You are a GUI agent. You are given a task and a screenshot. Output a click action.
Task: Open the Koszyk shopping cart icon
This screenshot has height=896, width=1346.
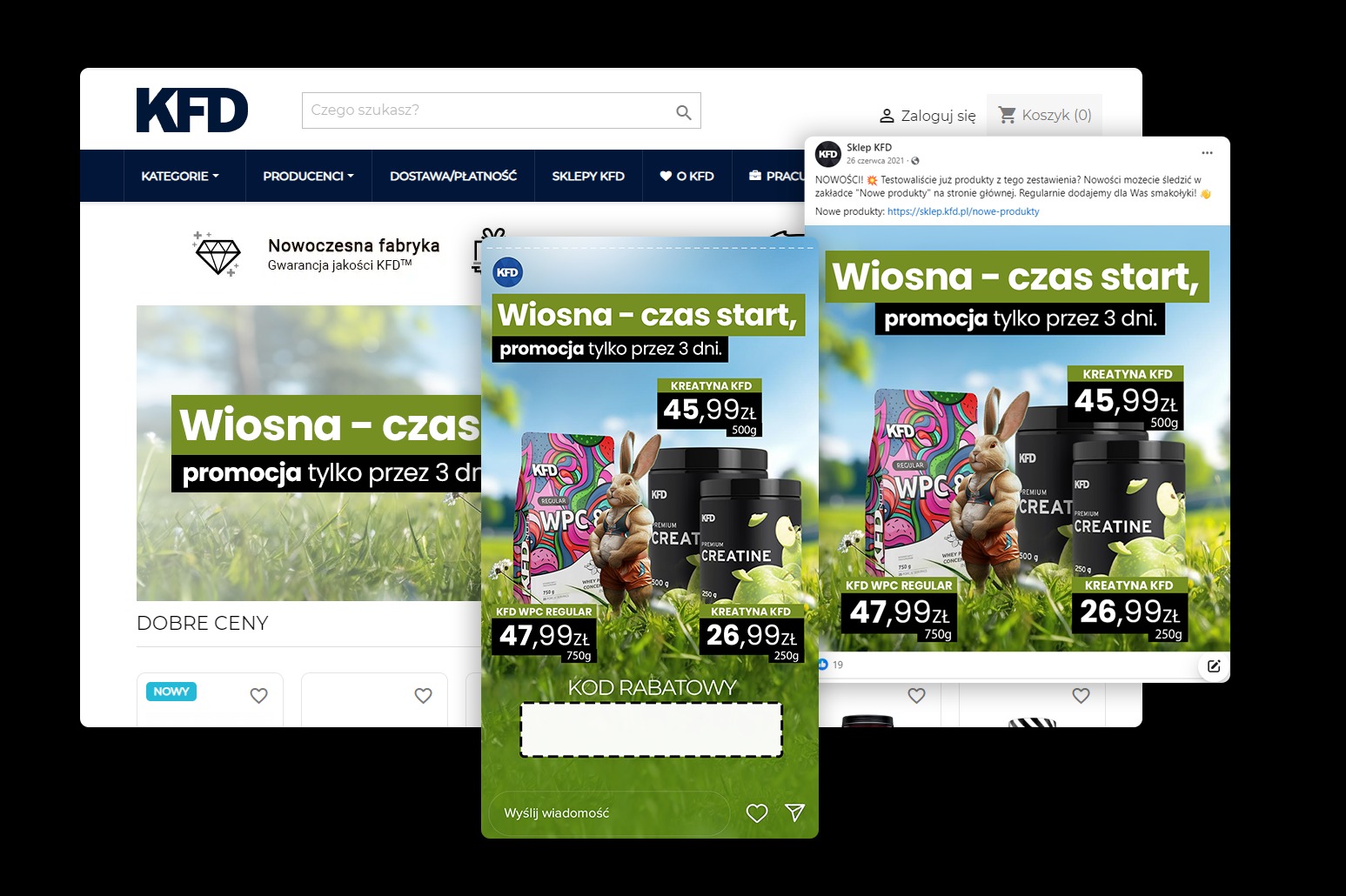[1008, 113]
